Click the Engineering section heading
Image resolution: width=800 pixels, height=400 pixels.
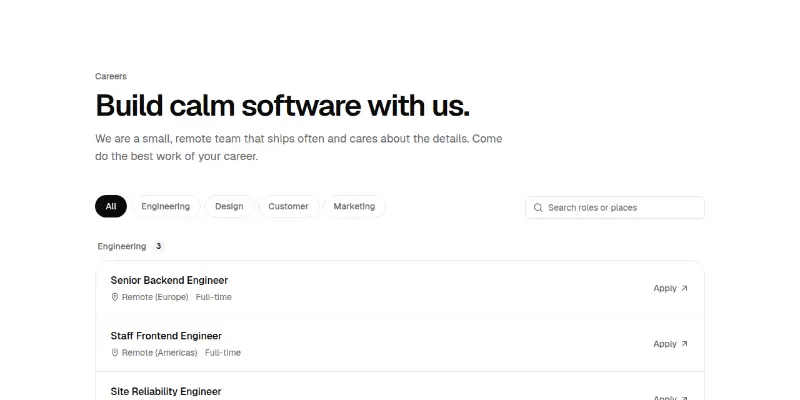coord(122,246)
